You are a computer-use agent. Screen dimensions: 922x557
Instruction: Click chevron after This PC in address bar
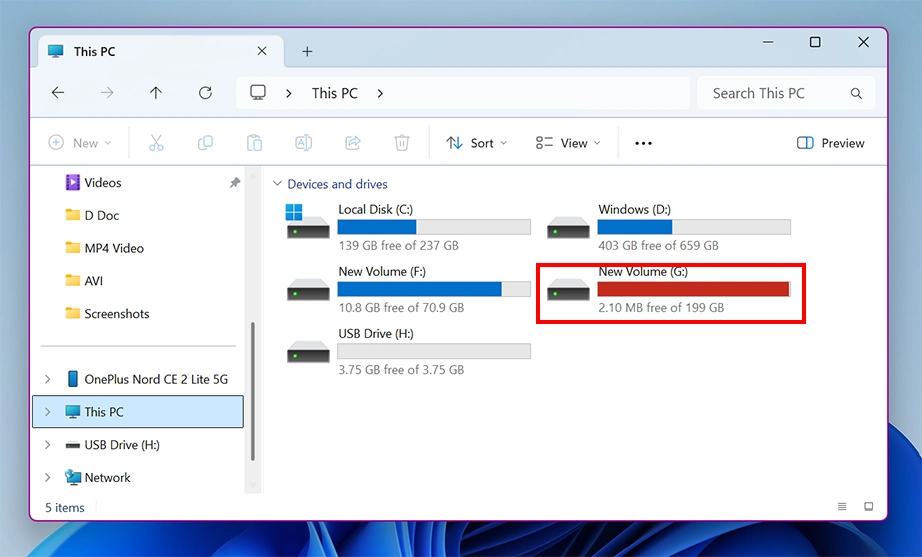pos(380,94)
